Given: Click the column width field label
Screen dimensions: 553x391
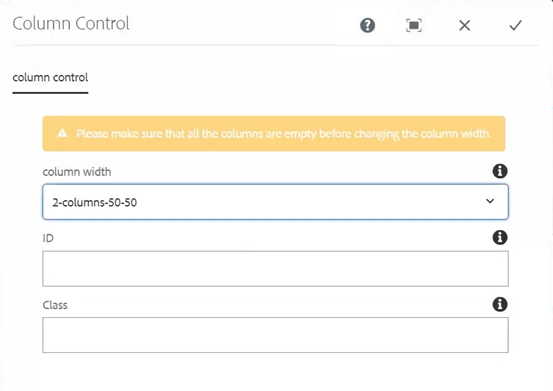Looking at the screenshot, I should [x=77, y=172].
